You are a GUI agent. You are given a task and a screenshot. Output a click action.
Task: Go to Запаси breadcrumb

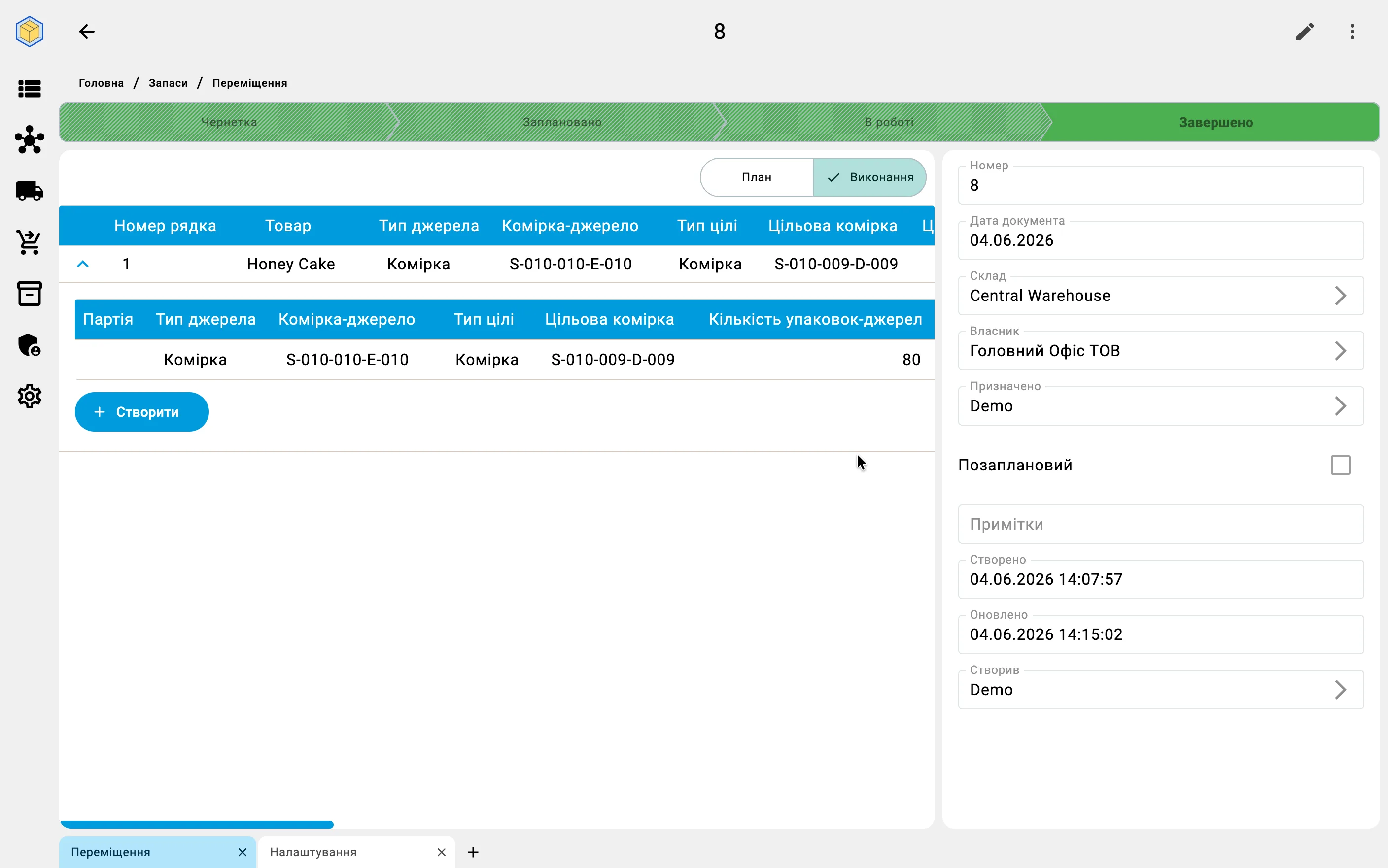tap(168, 83)
